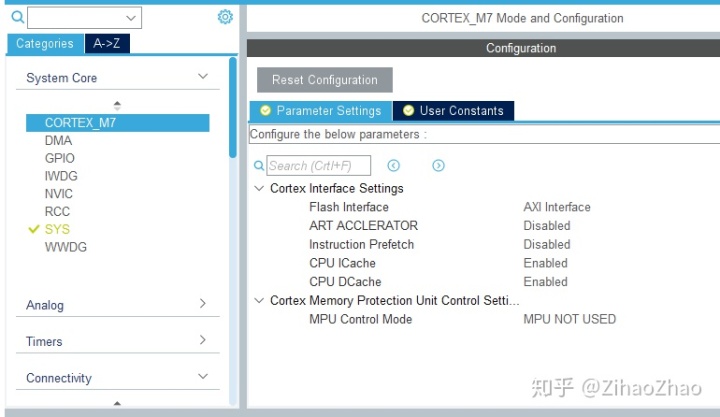The height and width of the screenshot is (417, 720).
Task: Open the Parameter Settings tab
Action: 321,111
